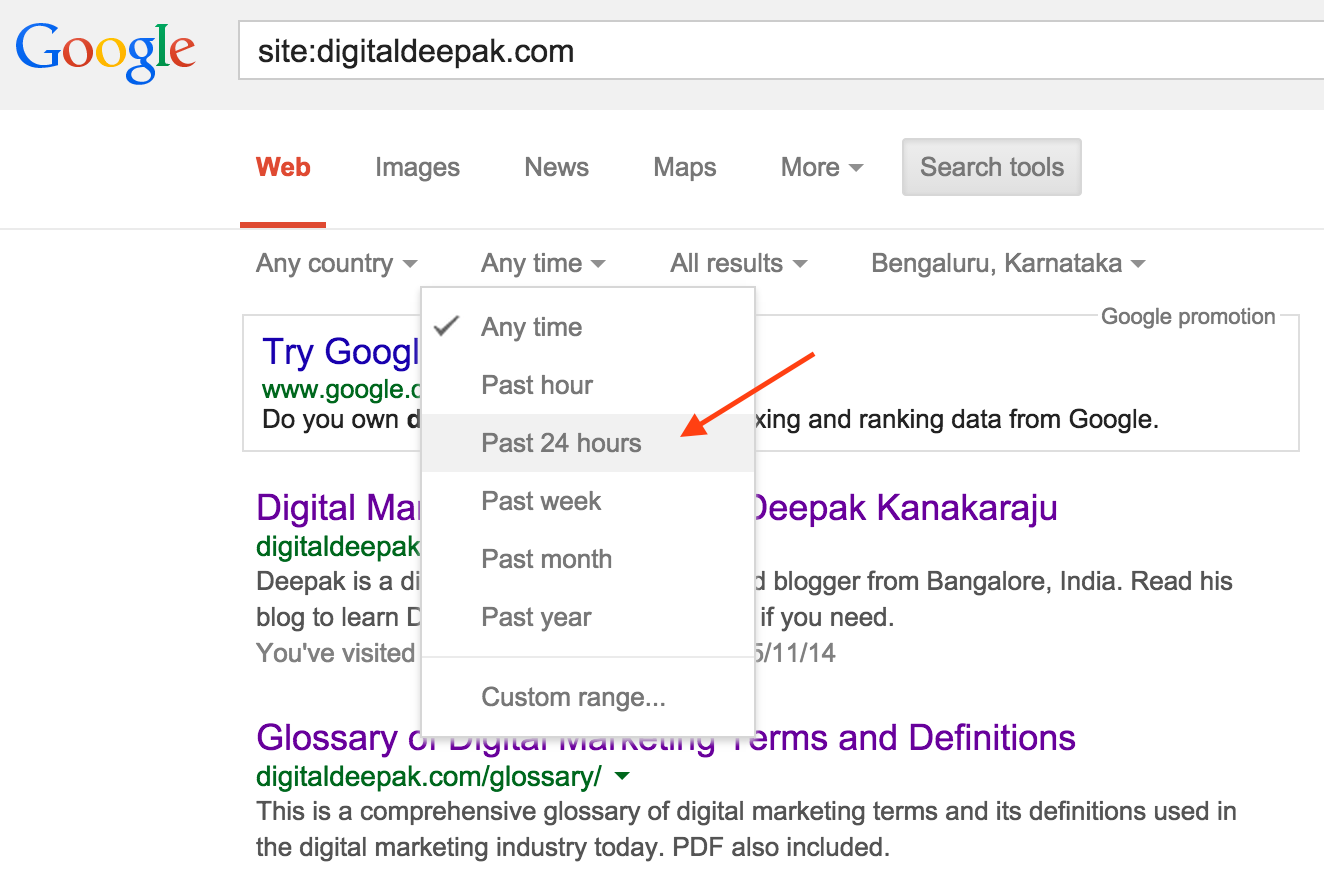This screenshot has width=1324, height=890.
Task: Select Past week from the time menu
Action: tap(540, 501)
